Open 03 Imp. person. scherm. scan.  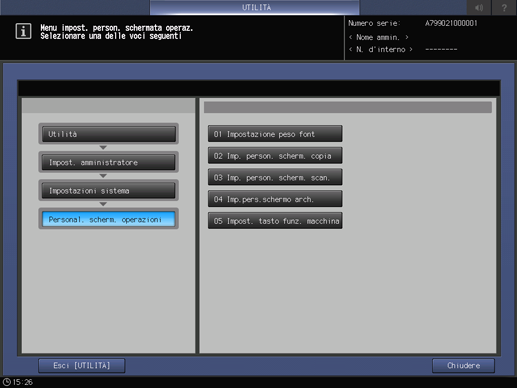coord(275,177)
